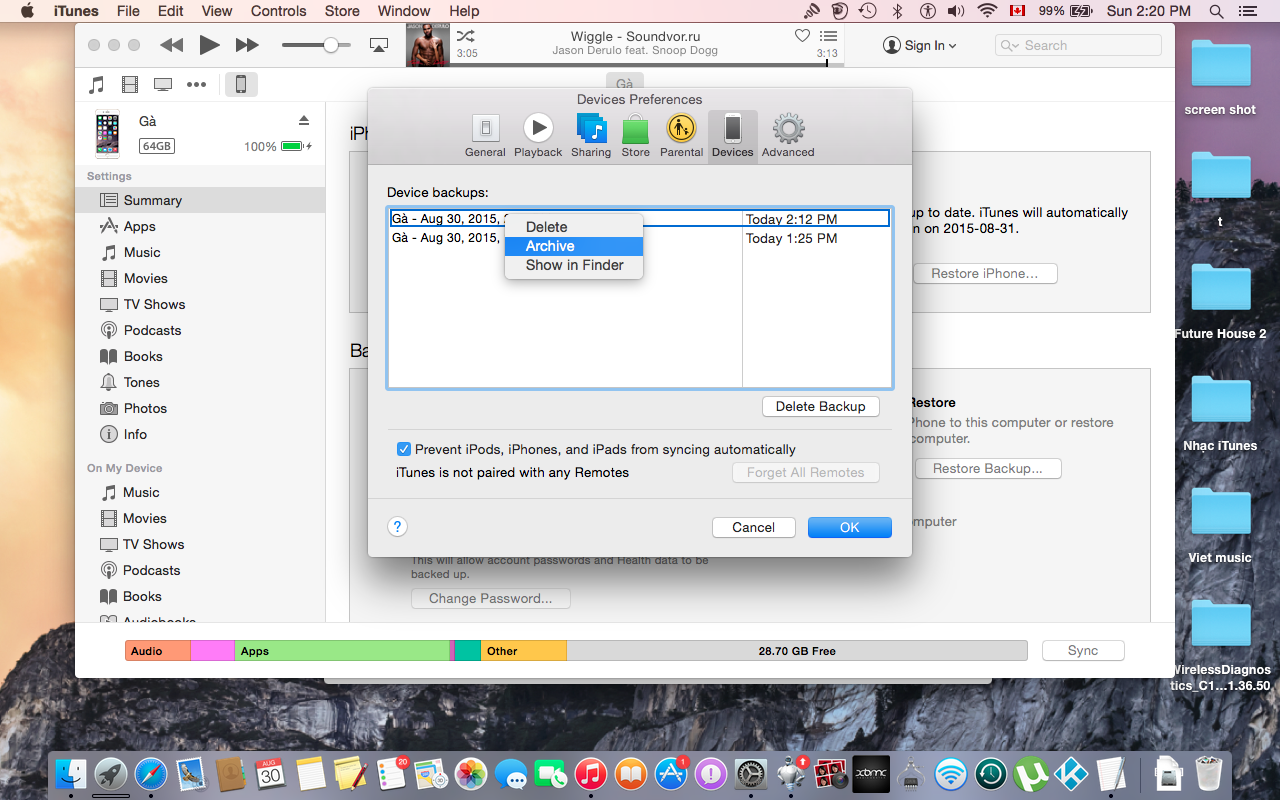Open the AirPlay output icon
The width and height of the screenshot is (1280, 800).
click(x=379, y=45)
